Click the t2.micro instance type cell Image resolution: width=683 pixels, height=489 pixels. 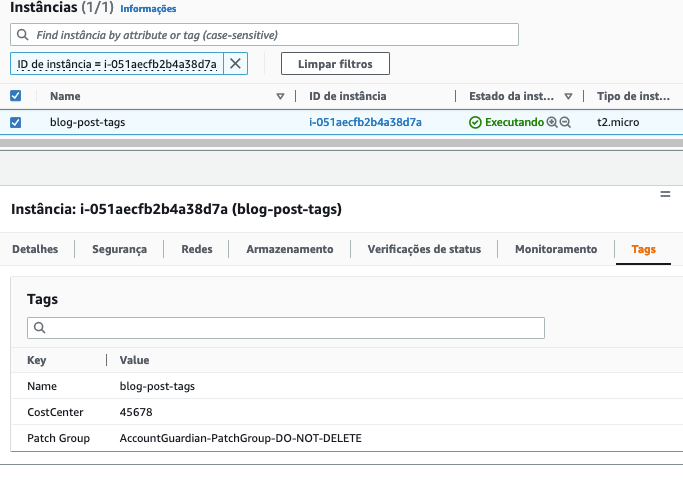[x=618, y=122]
